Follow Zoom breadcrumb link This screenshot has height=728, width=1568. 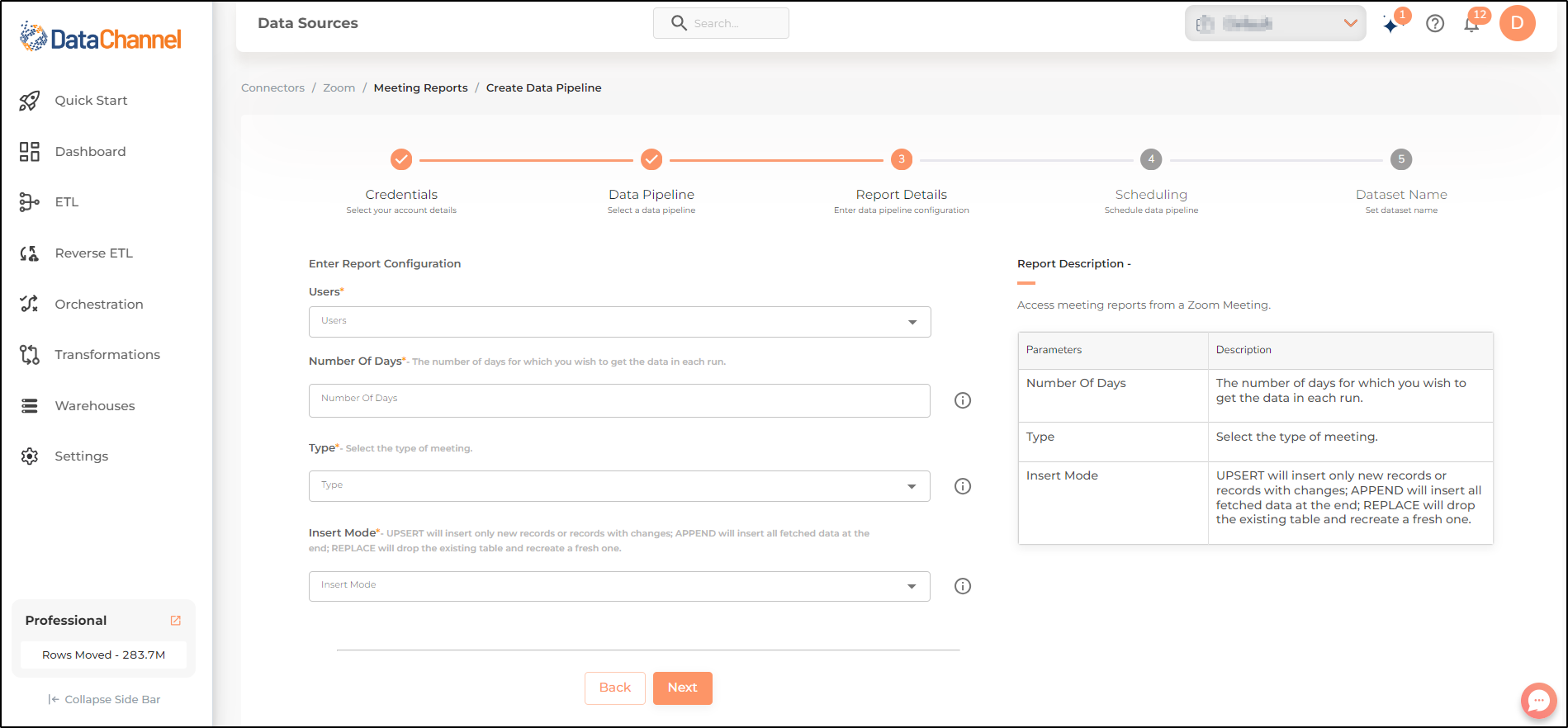[x=339, y=88]
